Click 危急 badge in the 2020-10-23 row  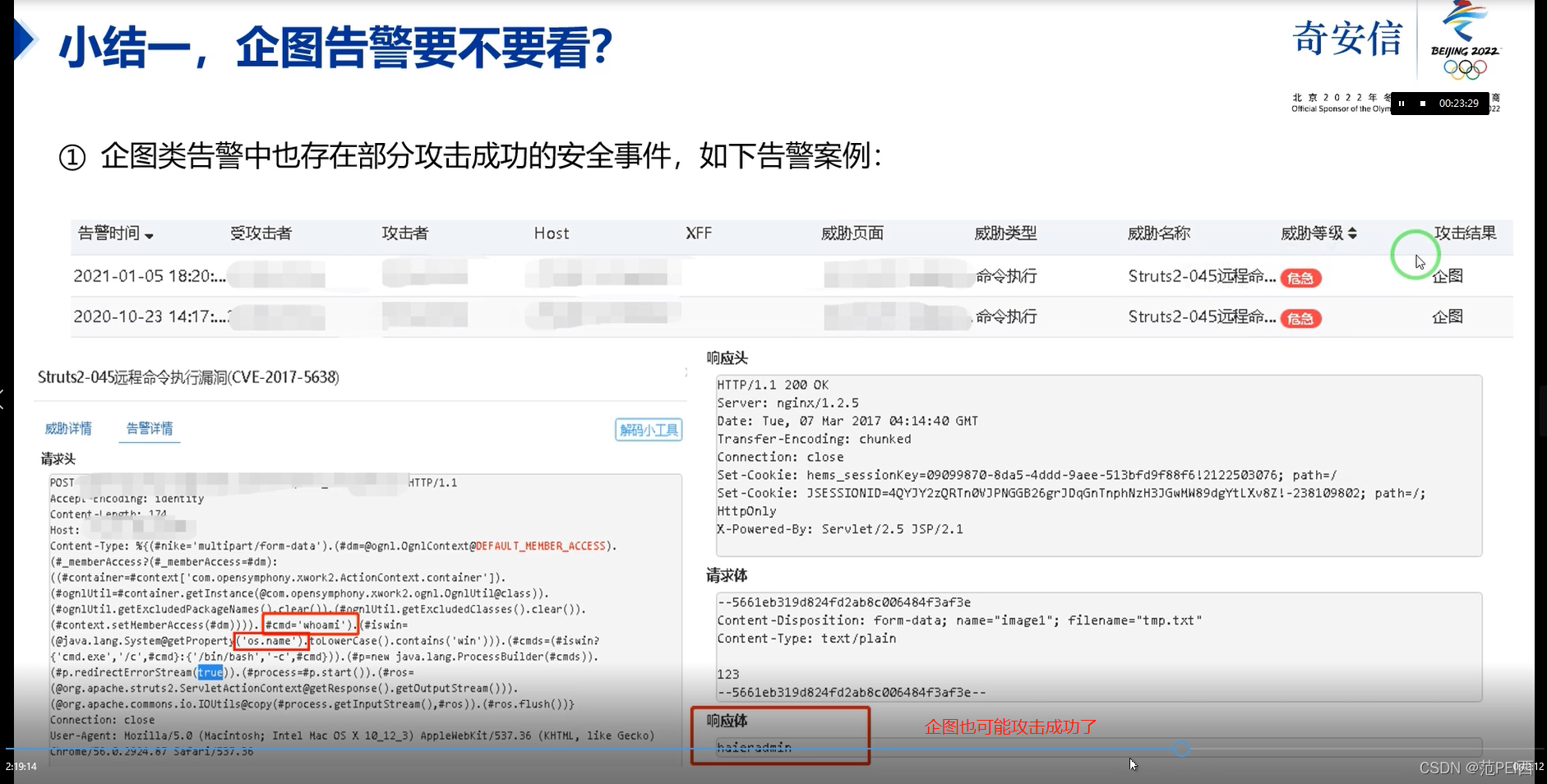coord(1300,318)
